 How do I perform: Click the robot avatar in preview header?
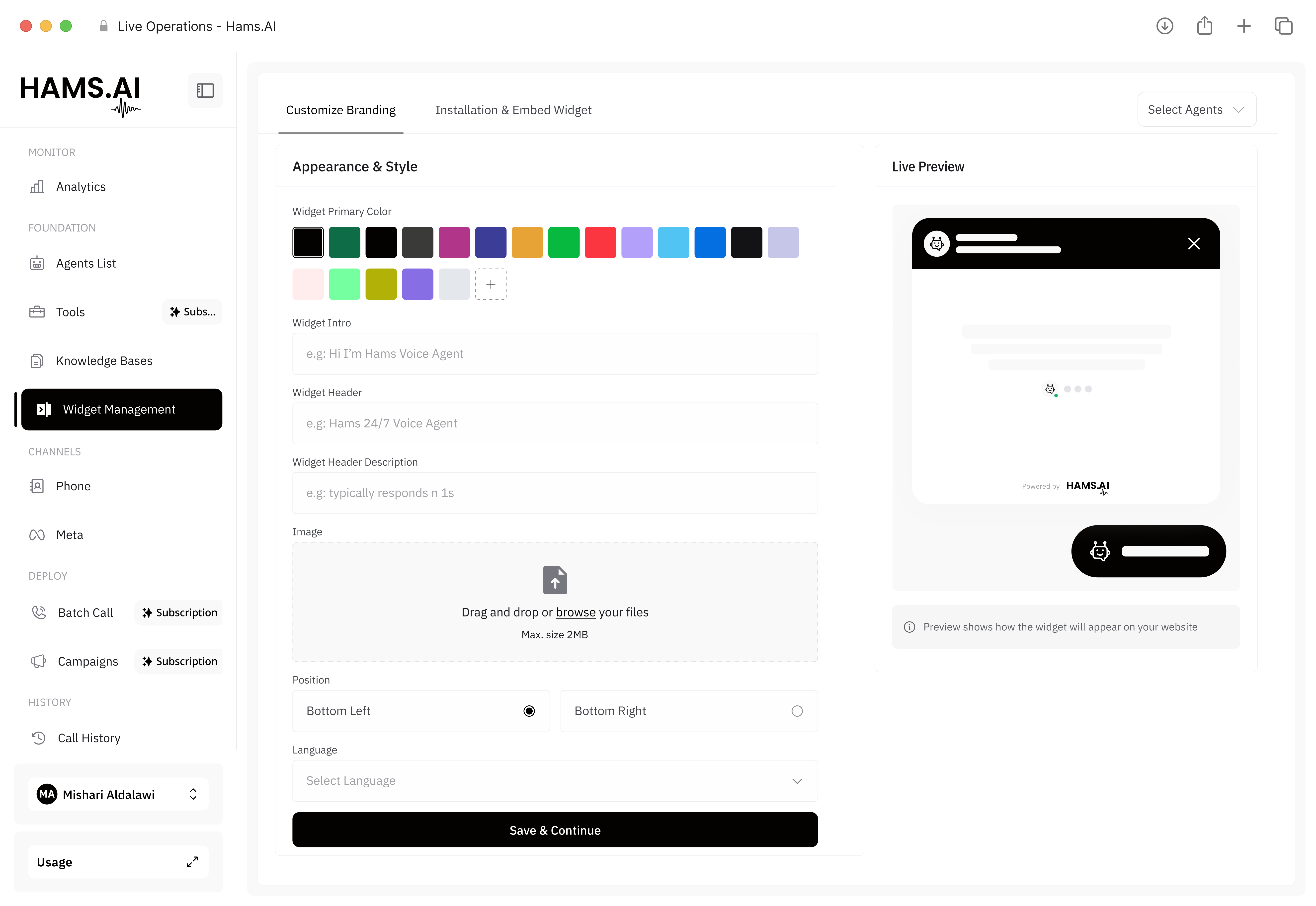click(937, 243)
